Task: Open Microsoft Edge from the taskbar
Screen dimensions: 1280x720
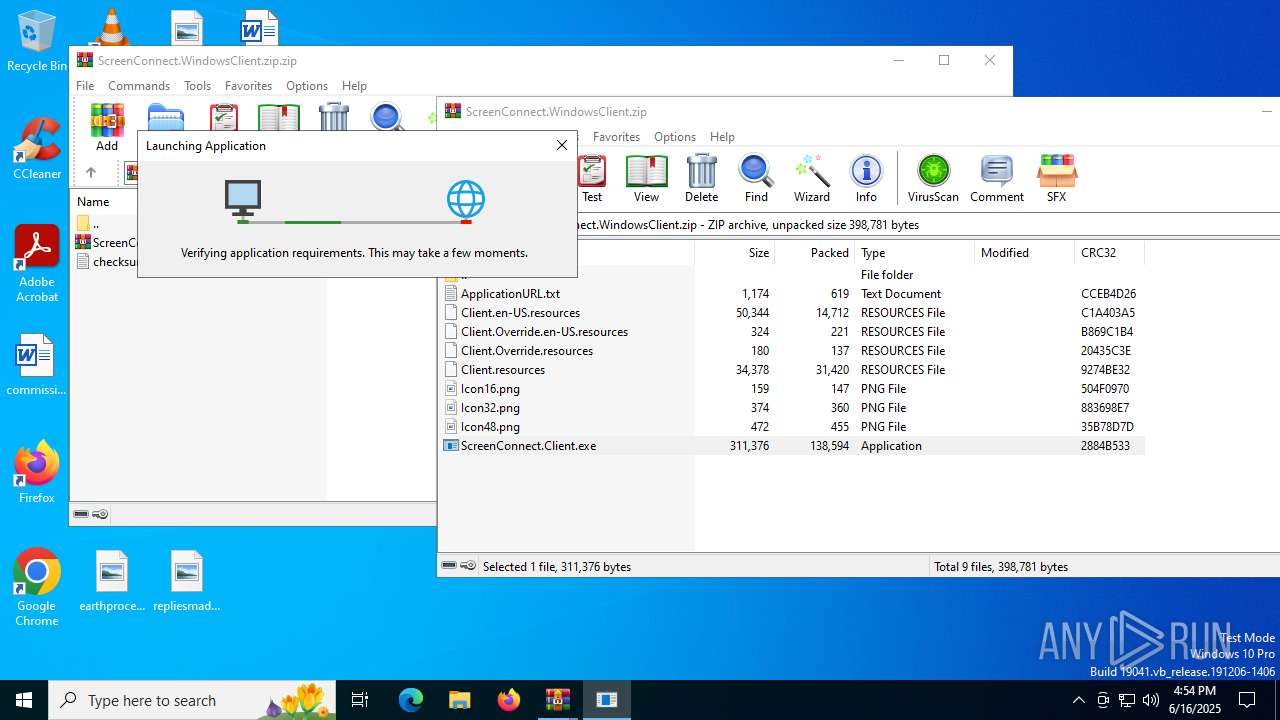Action: point(411,700)
